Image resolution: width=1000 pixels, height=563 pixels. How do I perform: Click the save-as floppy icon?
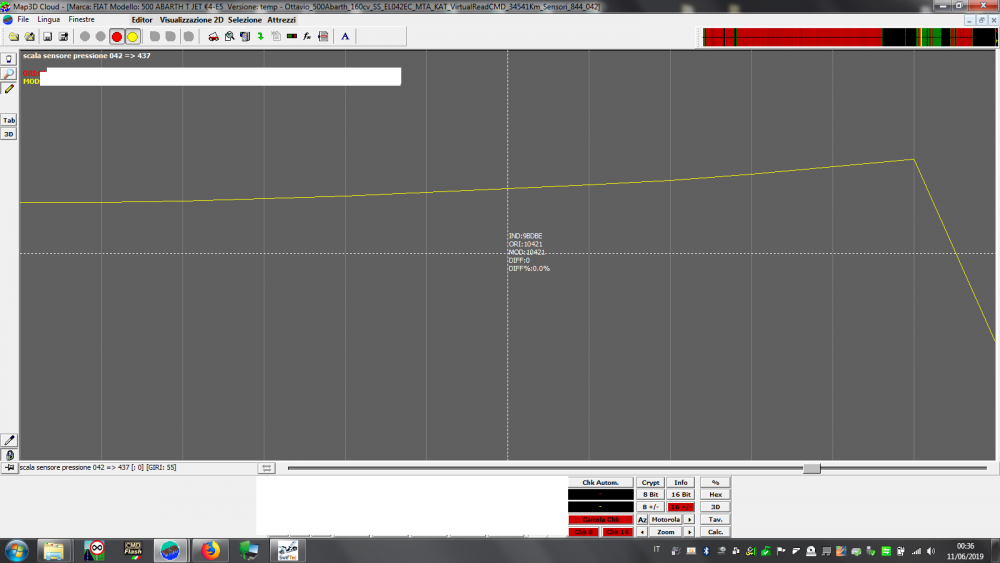(x=63, y=36)
